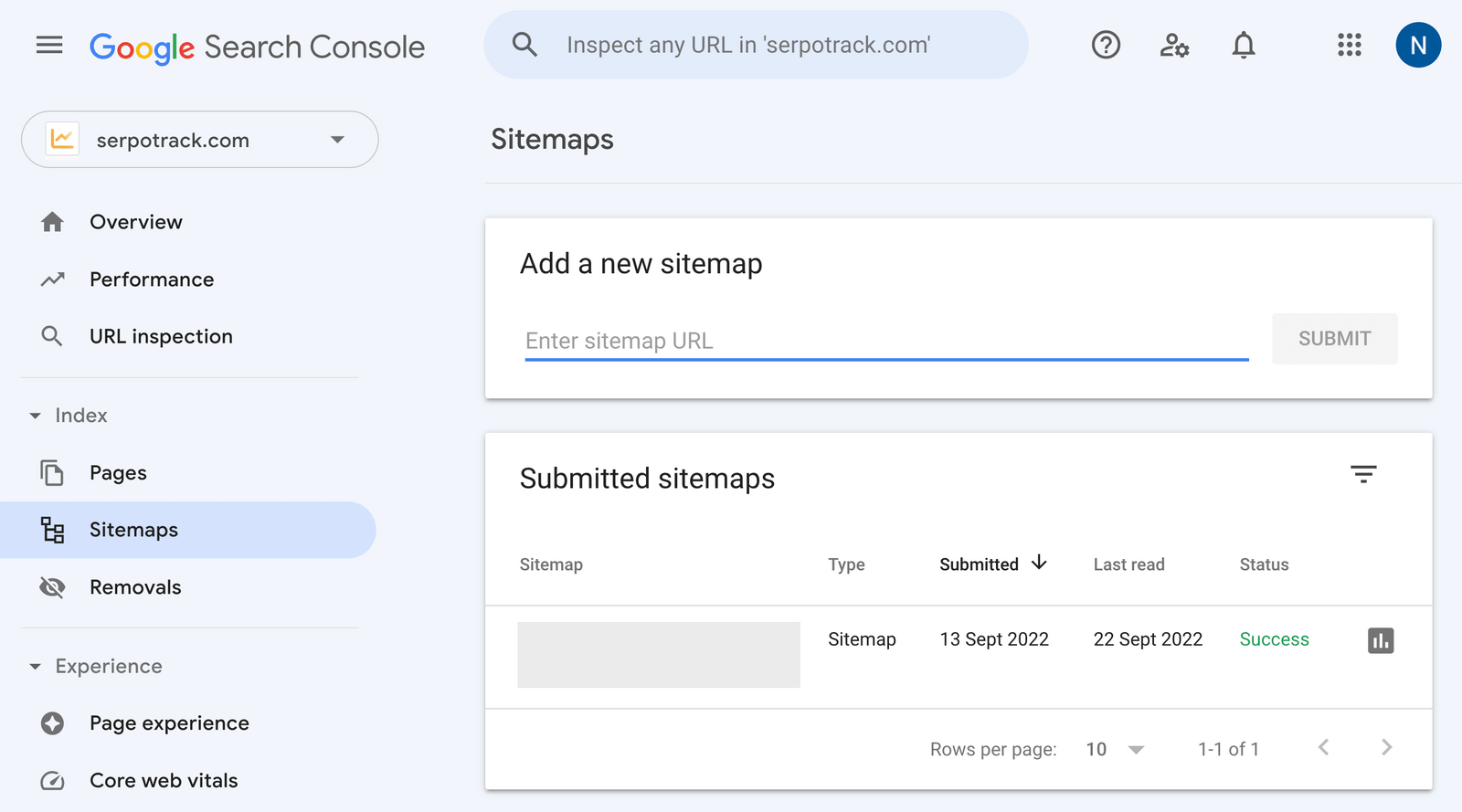
Task: Open the help question mark icon
Action: (1106, 45)
